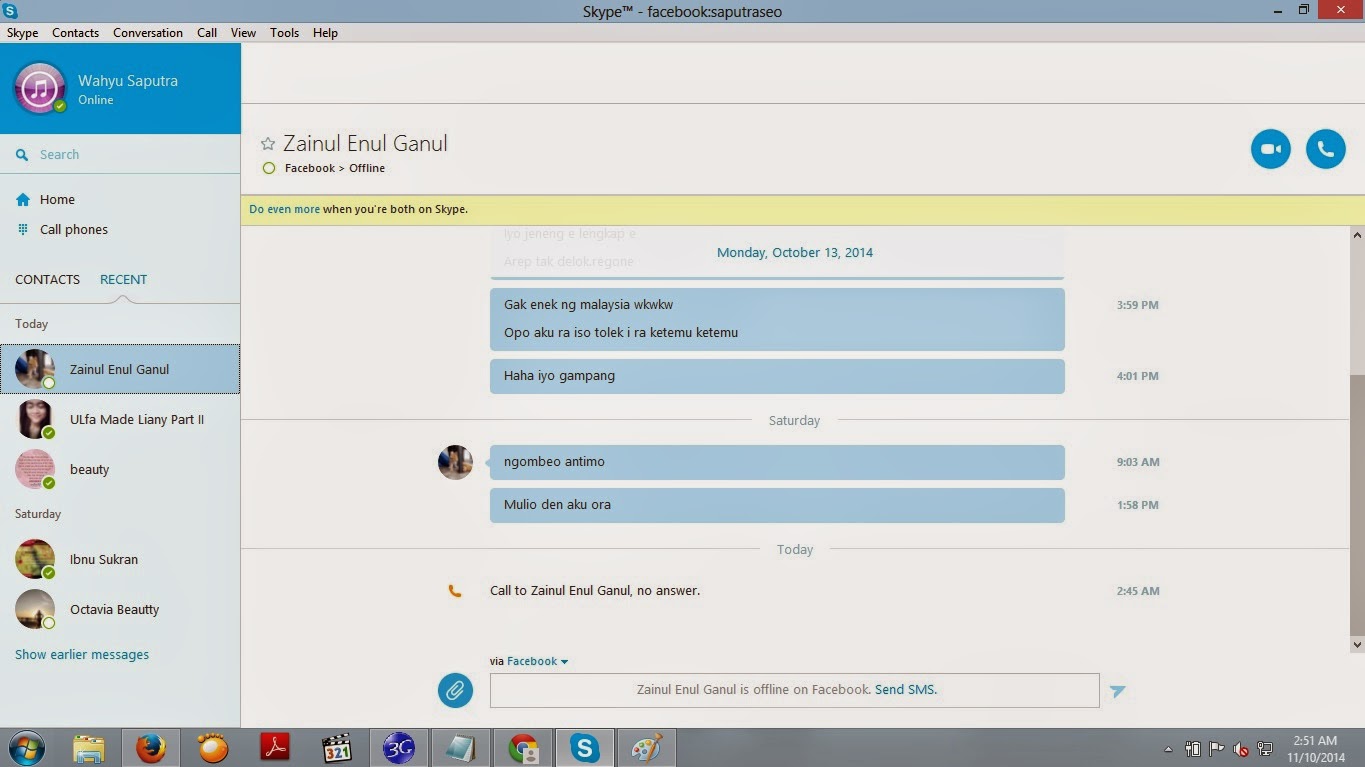This screenshot has width=1365, height=767.
Task: Click the 'Facebook > Offline' status line
Action: pos(335,168)
